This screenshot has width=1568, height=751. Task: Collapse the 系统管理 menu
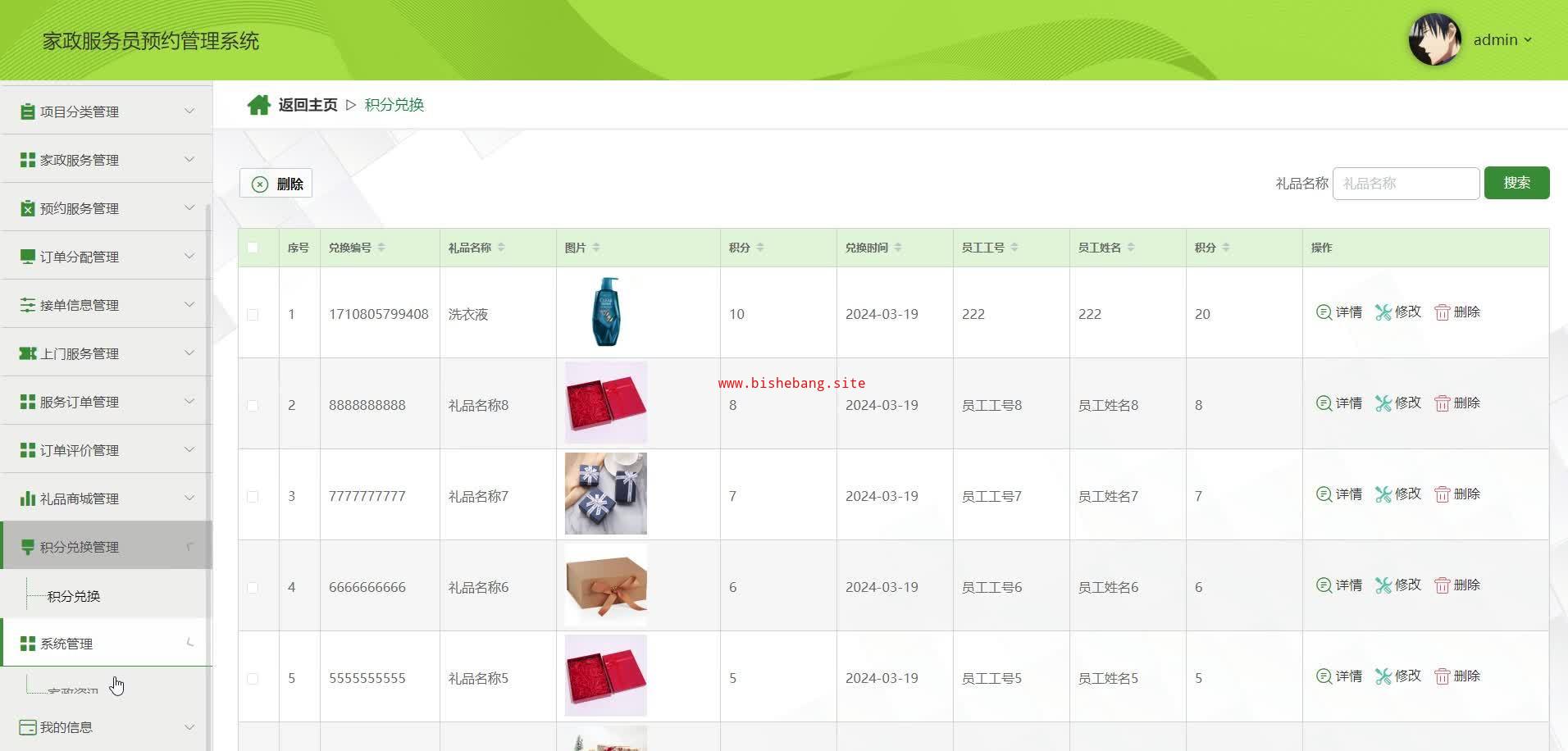[107, 643]
